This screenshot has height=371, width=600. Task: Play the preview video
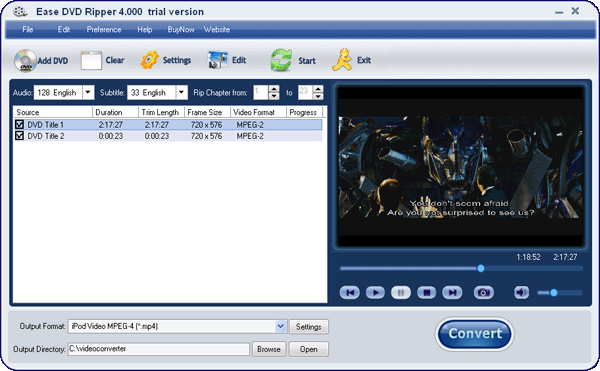tap(375, 293)
